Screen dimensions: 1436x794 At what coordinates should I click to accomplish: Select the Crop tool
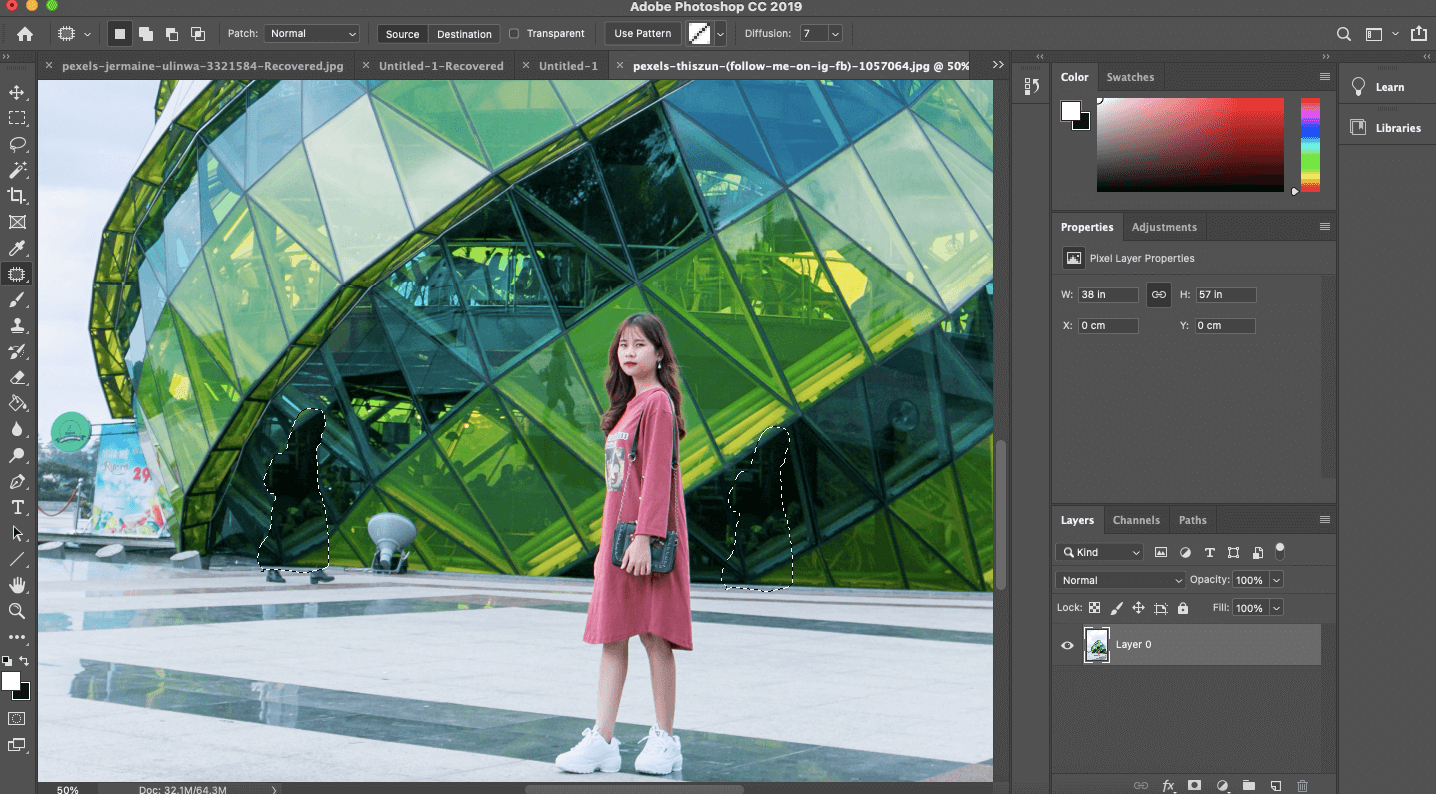coord(17,196)
